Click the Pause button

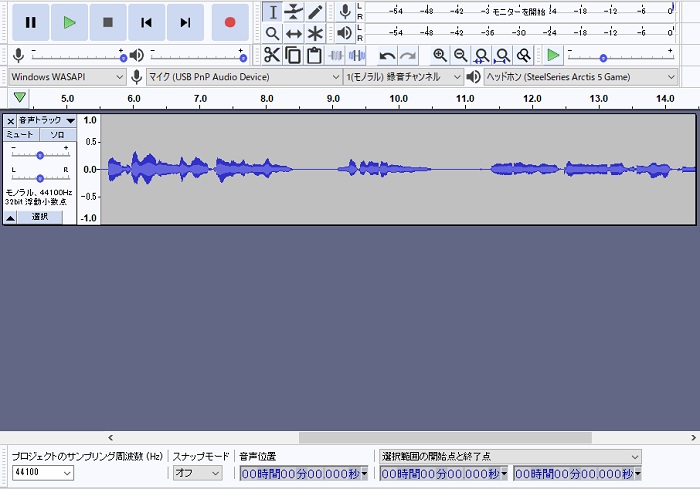(30, 22)
